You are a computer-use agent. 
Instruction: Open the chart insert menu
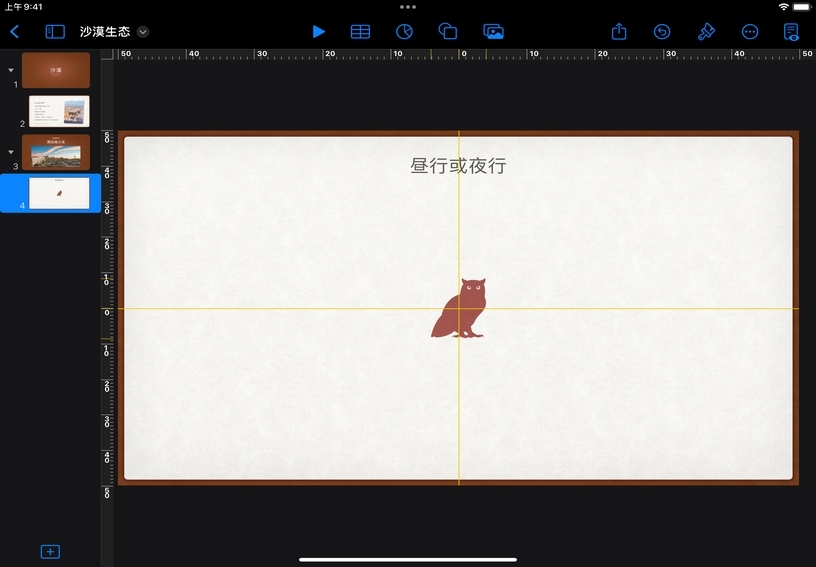click(404, 32)
